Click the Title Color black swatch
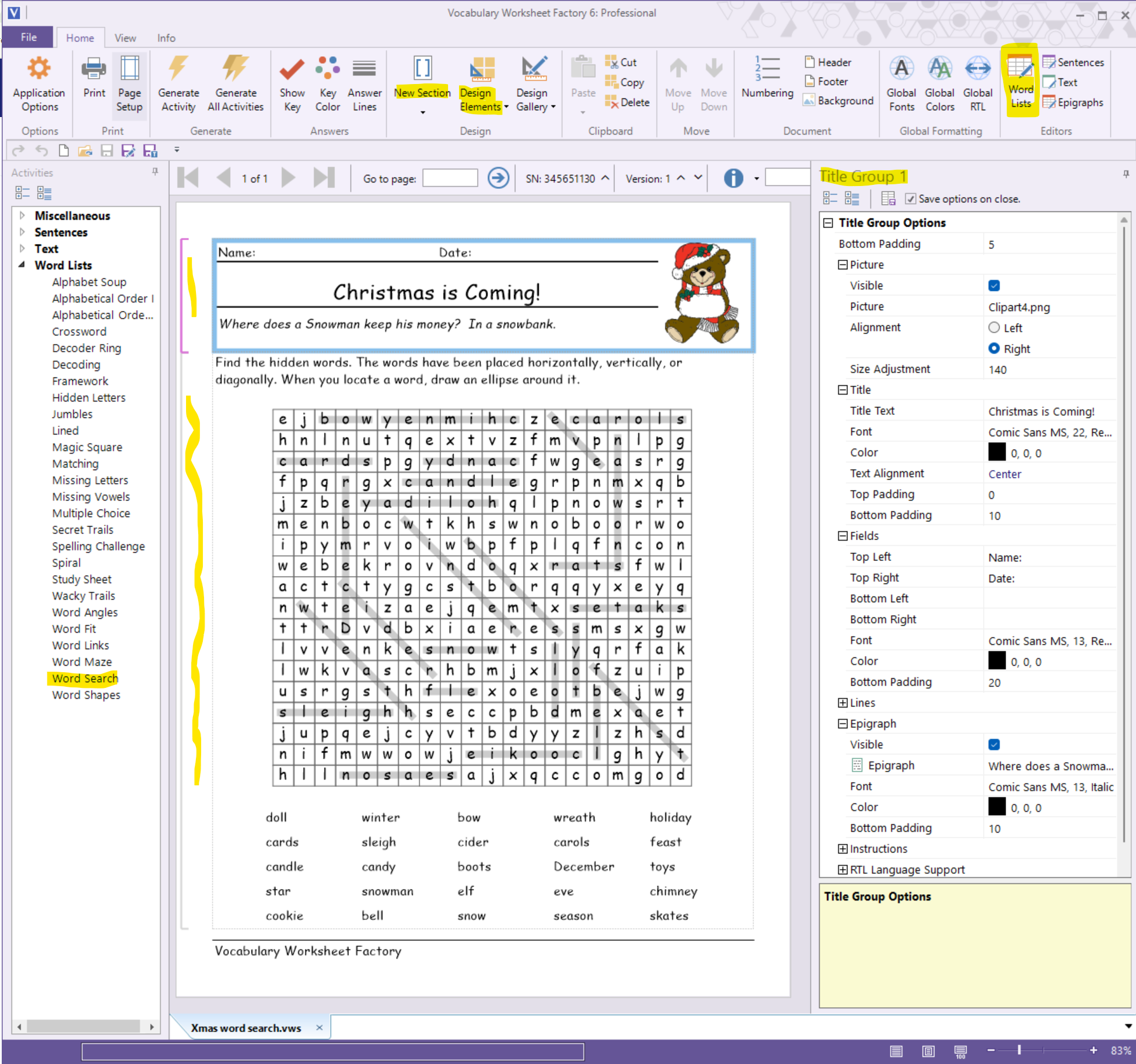 point(996,453)
